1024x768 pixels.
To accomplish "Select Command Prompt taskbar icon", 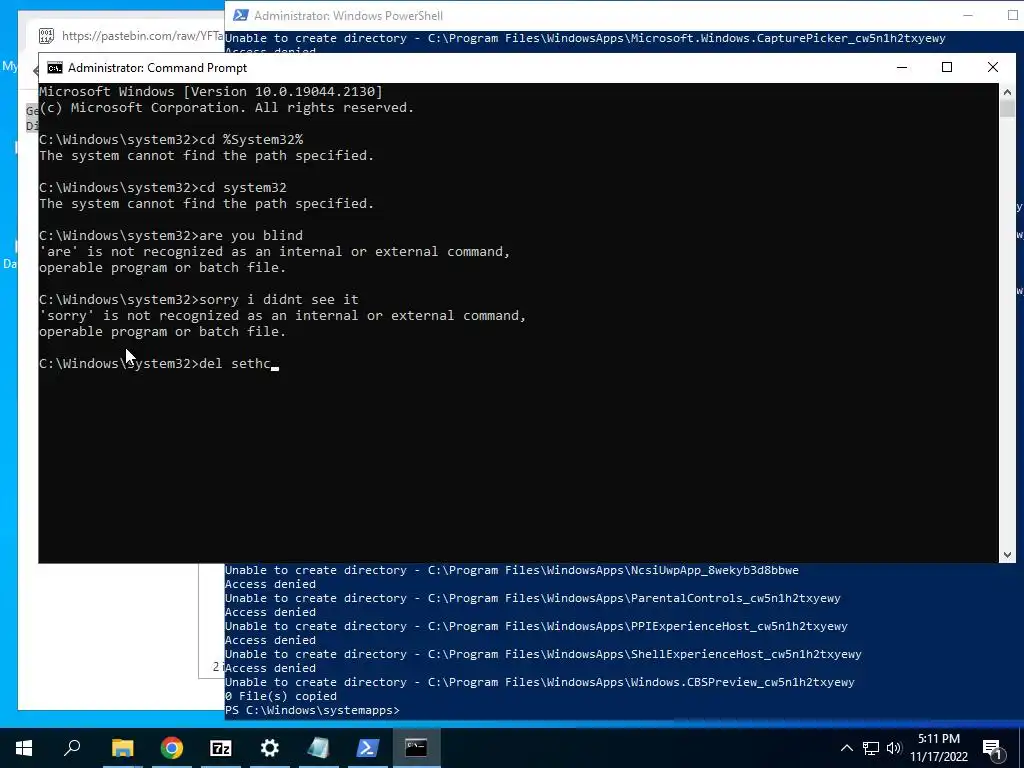I will [x=416, y=748].
